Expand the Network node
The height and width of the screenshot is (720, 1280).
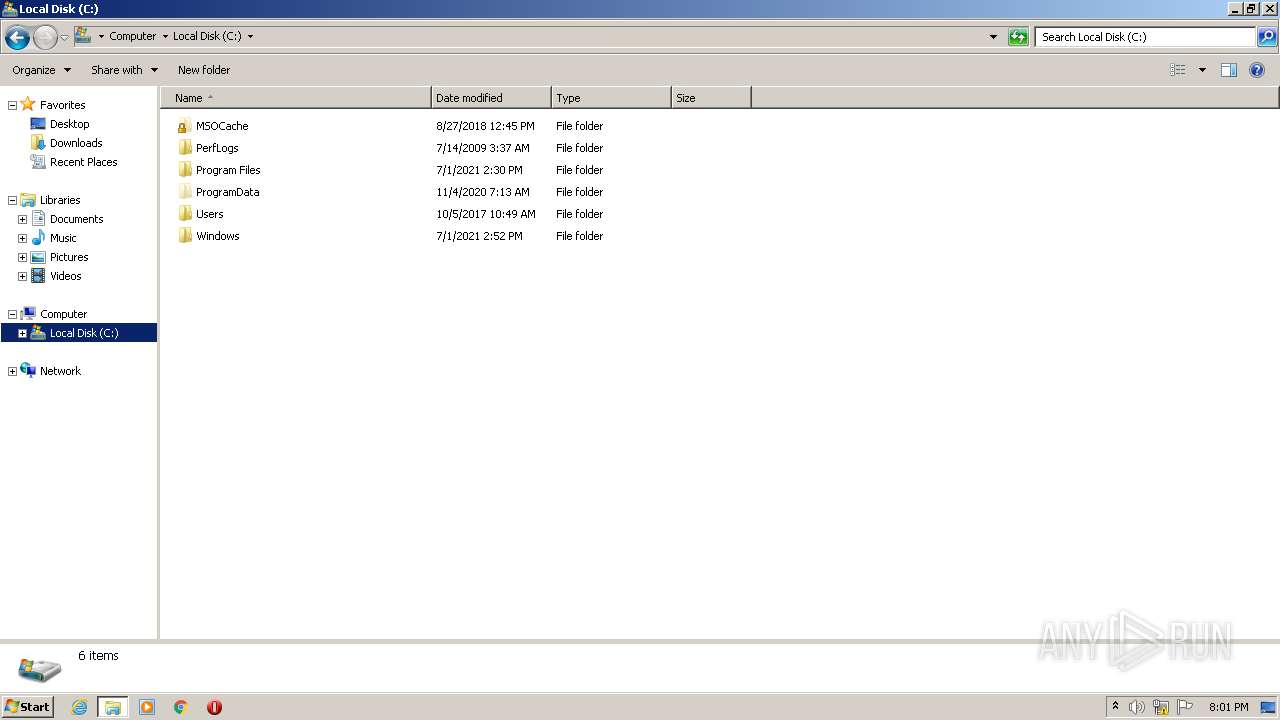(12, 371)
